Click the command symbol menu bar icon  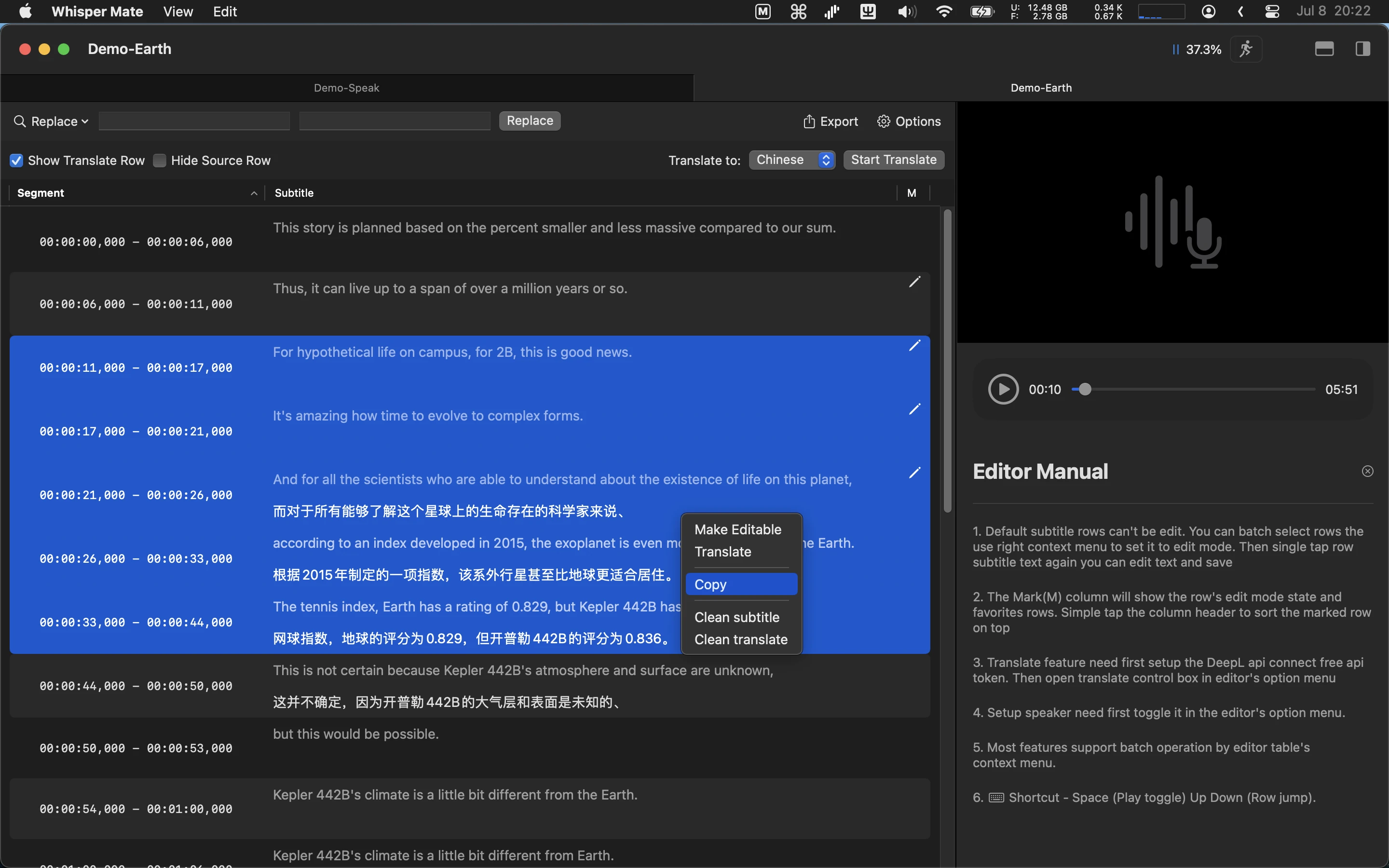point(798,12)
